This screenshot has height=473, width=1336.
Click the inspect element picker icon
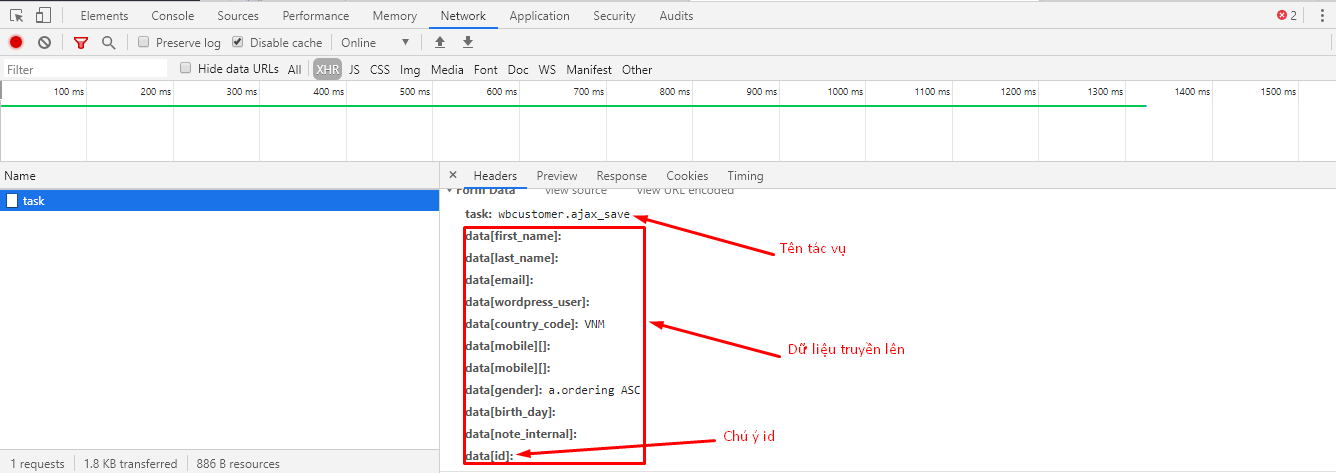tap(17, 15)
